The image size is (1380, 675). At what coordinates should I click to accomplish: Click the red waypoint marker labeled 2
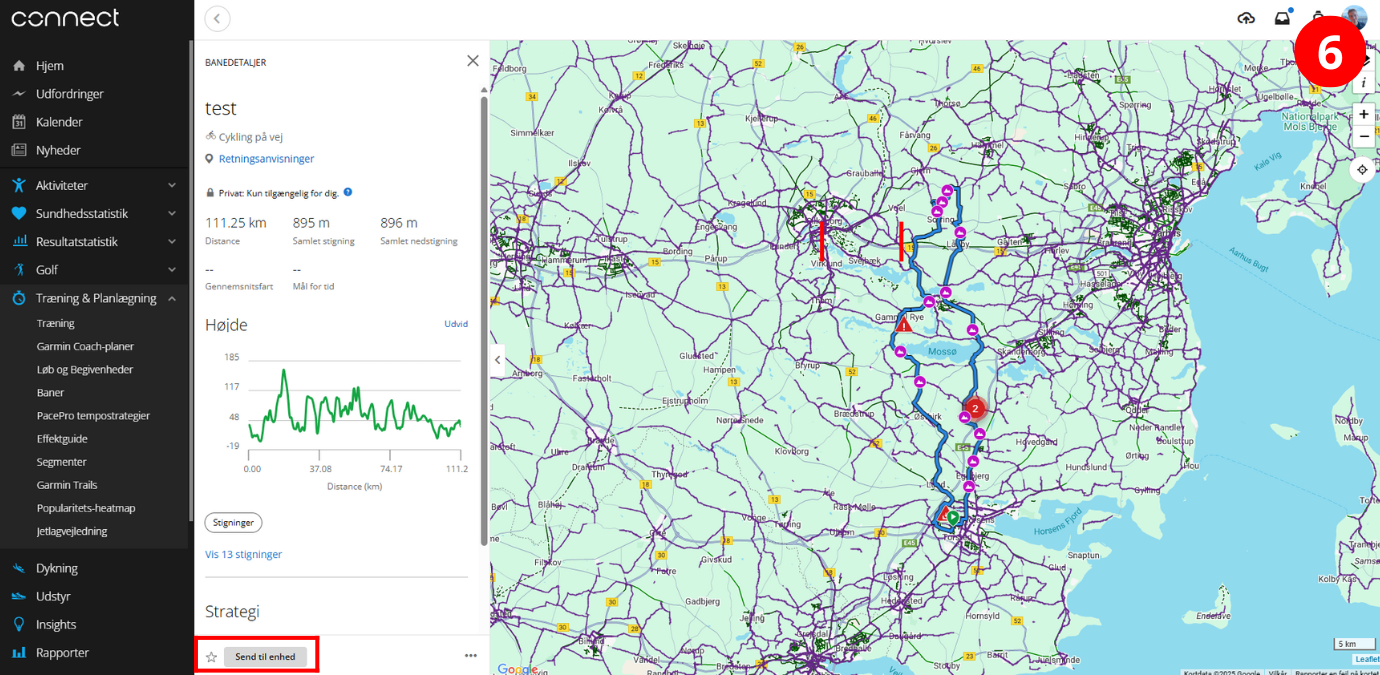tap(975, 408)
